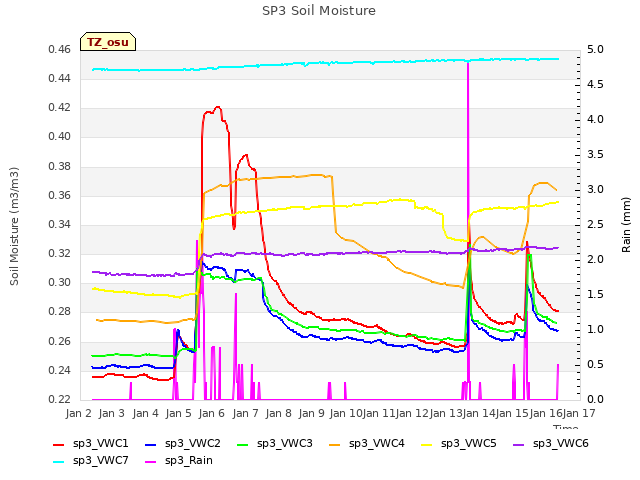
Task: Click the 0.42 left axis value
Action: click(60, 107)
